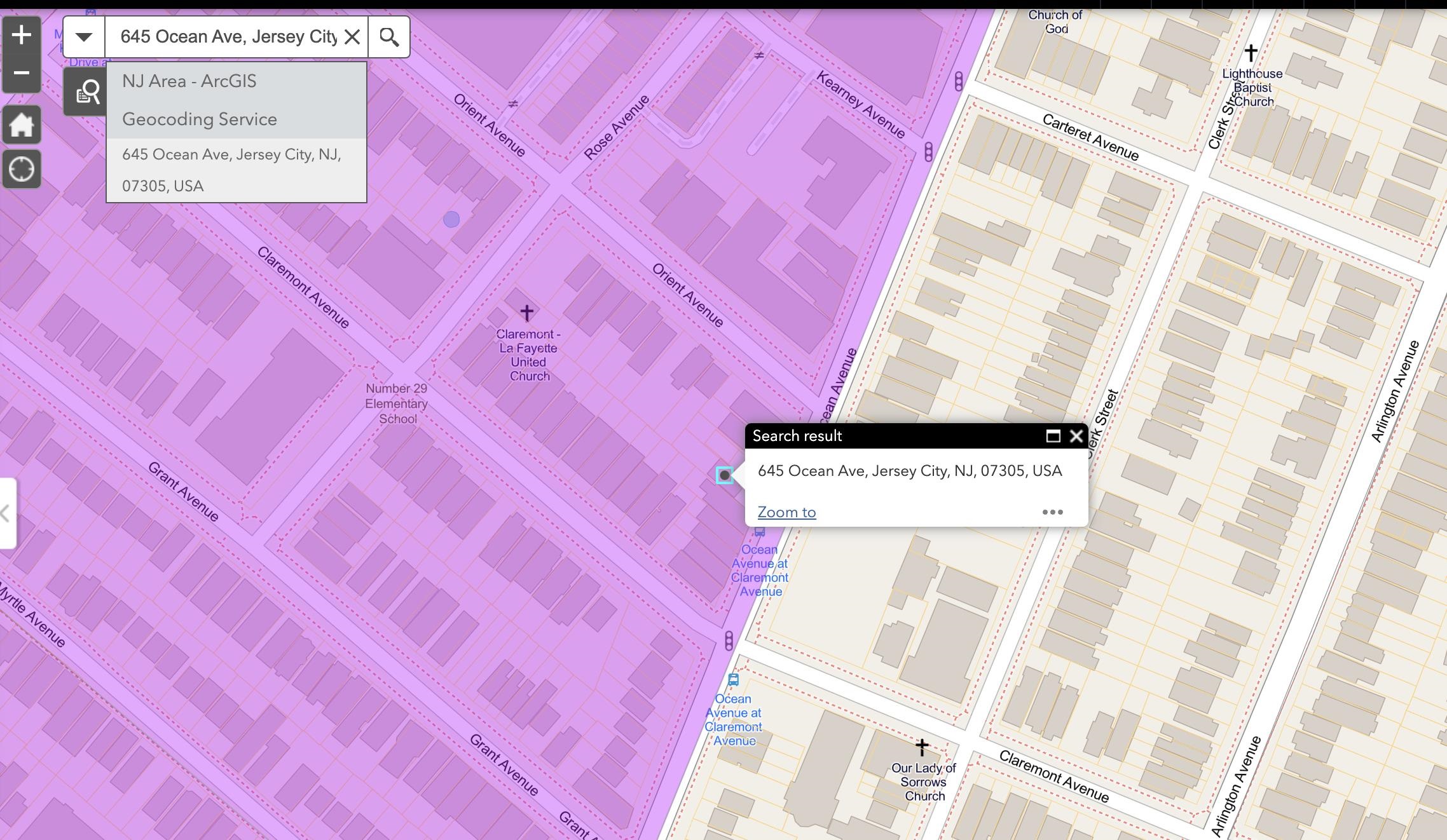Click the search result location marker
This screenshot has height=840, width=1447.
pyautogui.click(x=724, y=475)
